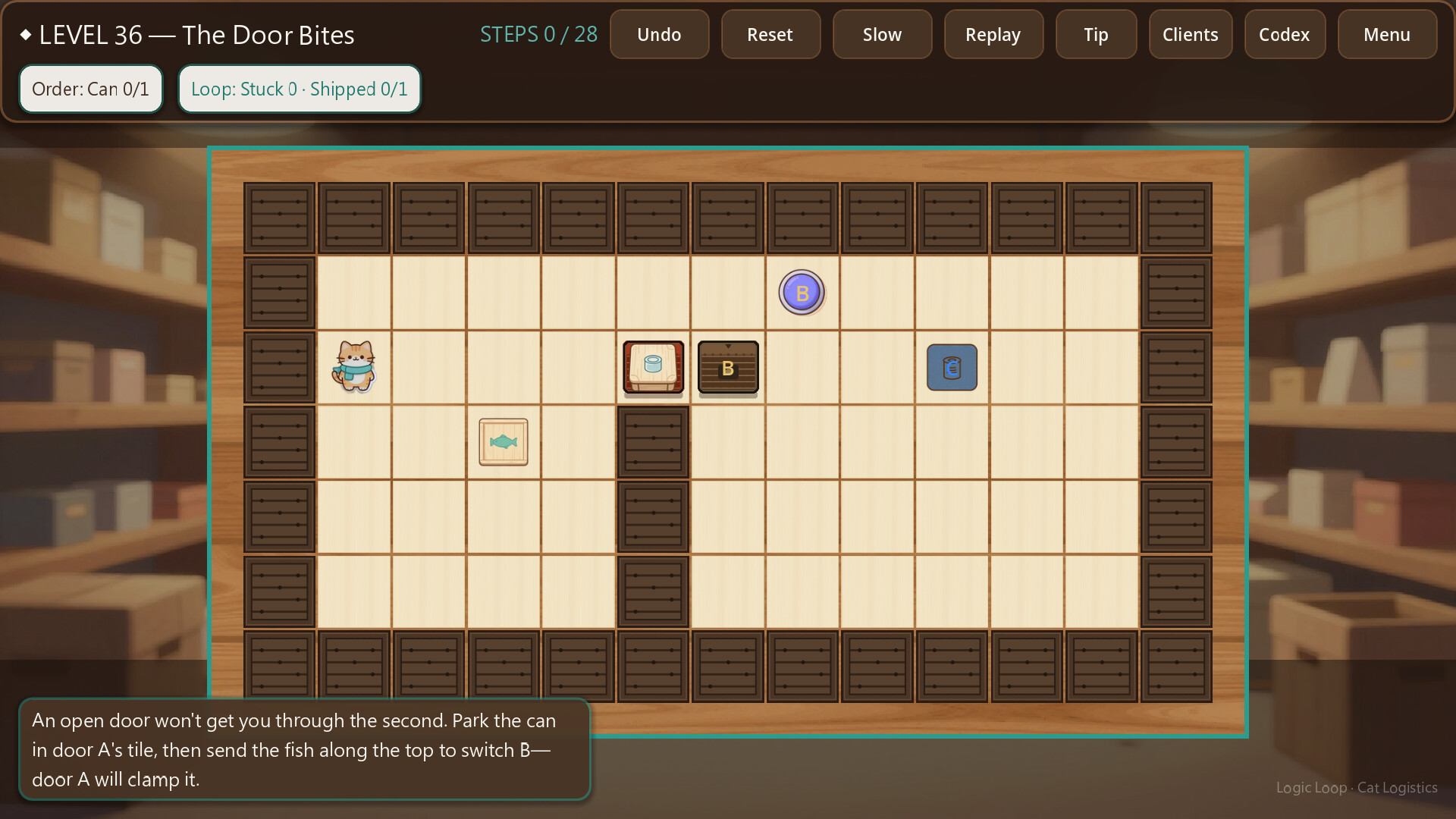Click the Order: Can 0/1 badge
Image resolution: width=1456 pixels, height=819 pixels.
tap(91, 89)
